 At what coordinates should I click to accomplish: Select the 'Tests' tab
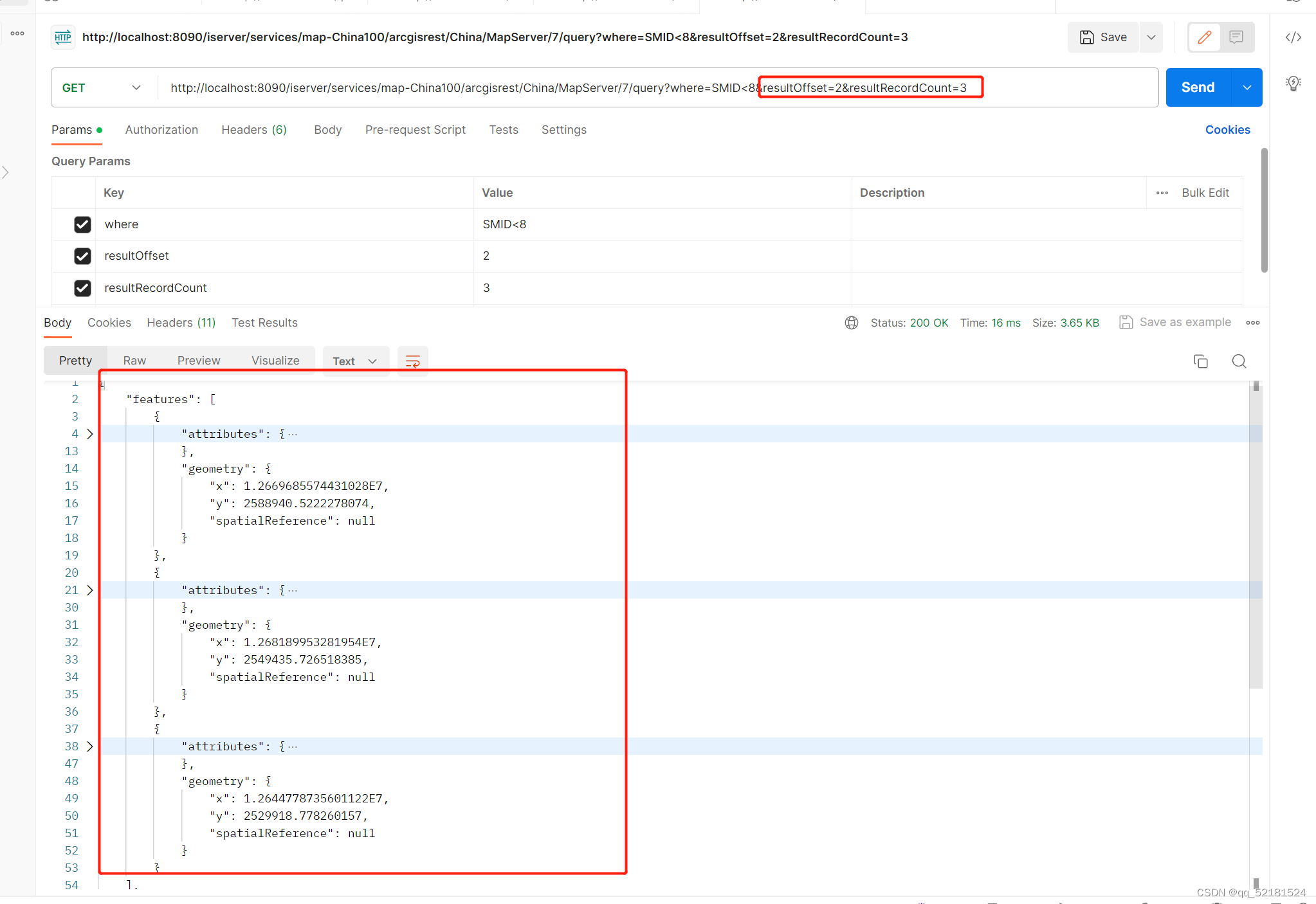[x=503, y=130]
